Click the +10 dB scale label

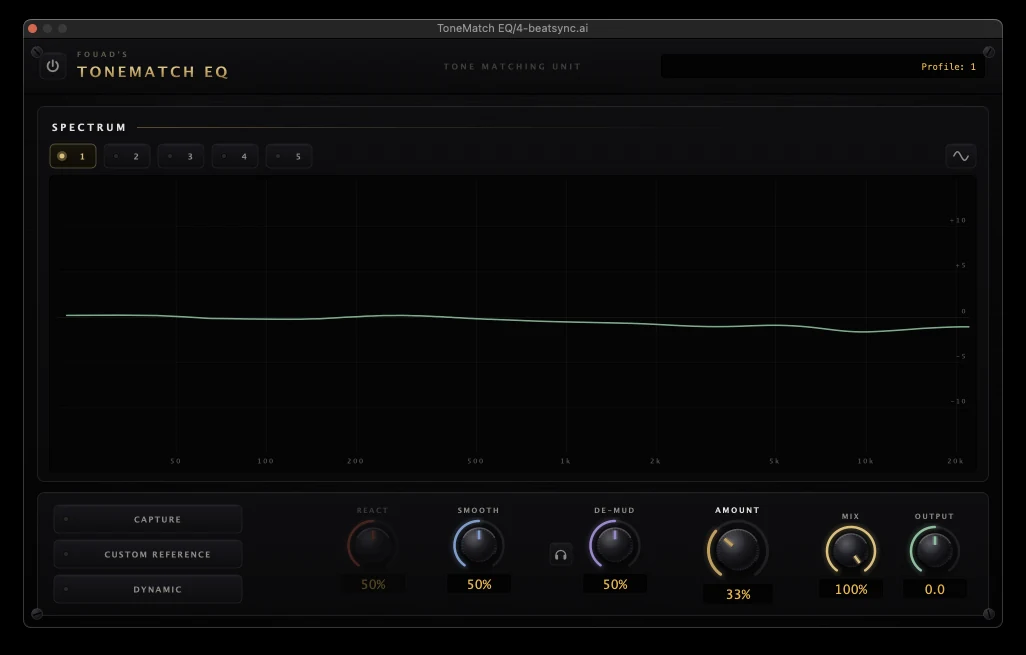[958, 221]
